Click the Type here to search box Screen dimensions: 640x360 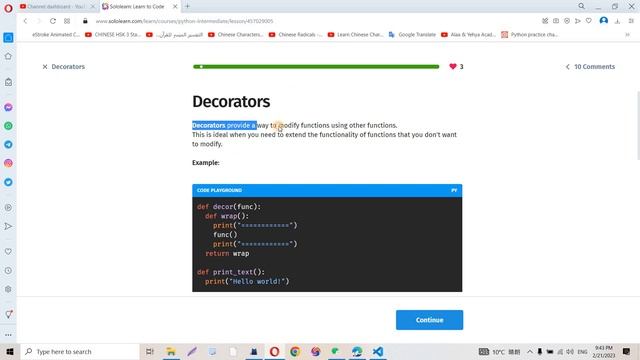[80, 351]
